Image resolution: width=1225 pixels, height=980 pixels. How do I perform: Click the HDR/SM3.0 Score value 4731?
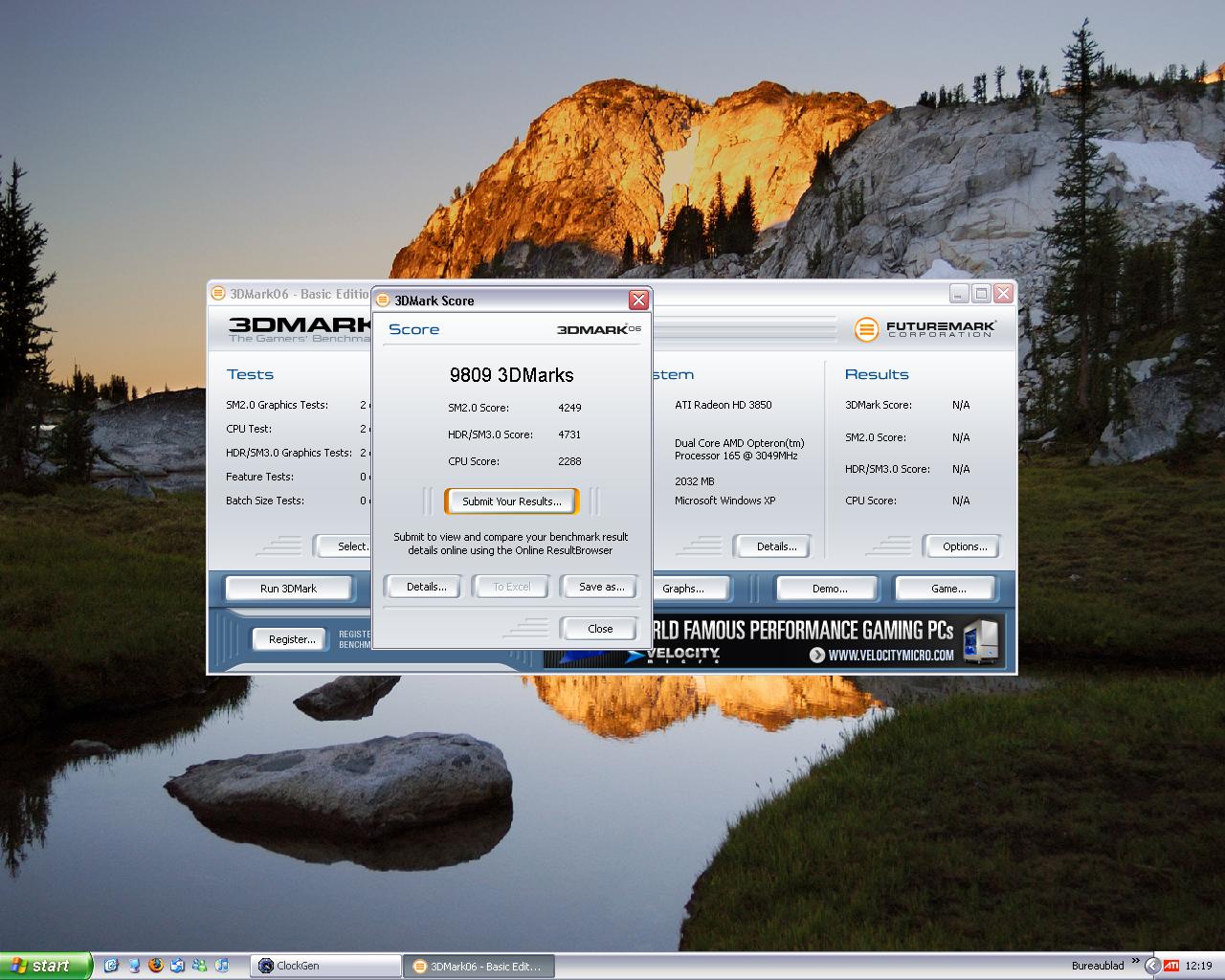pos(569,434)
